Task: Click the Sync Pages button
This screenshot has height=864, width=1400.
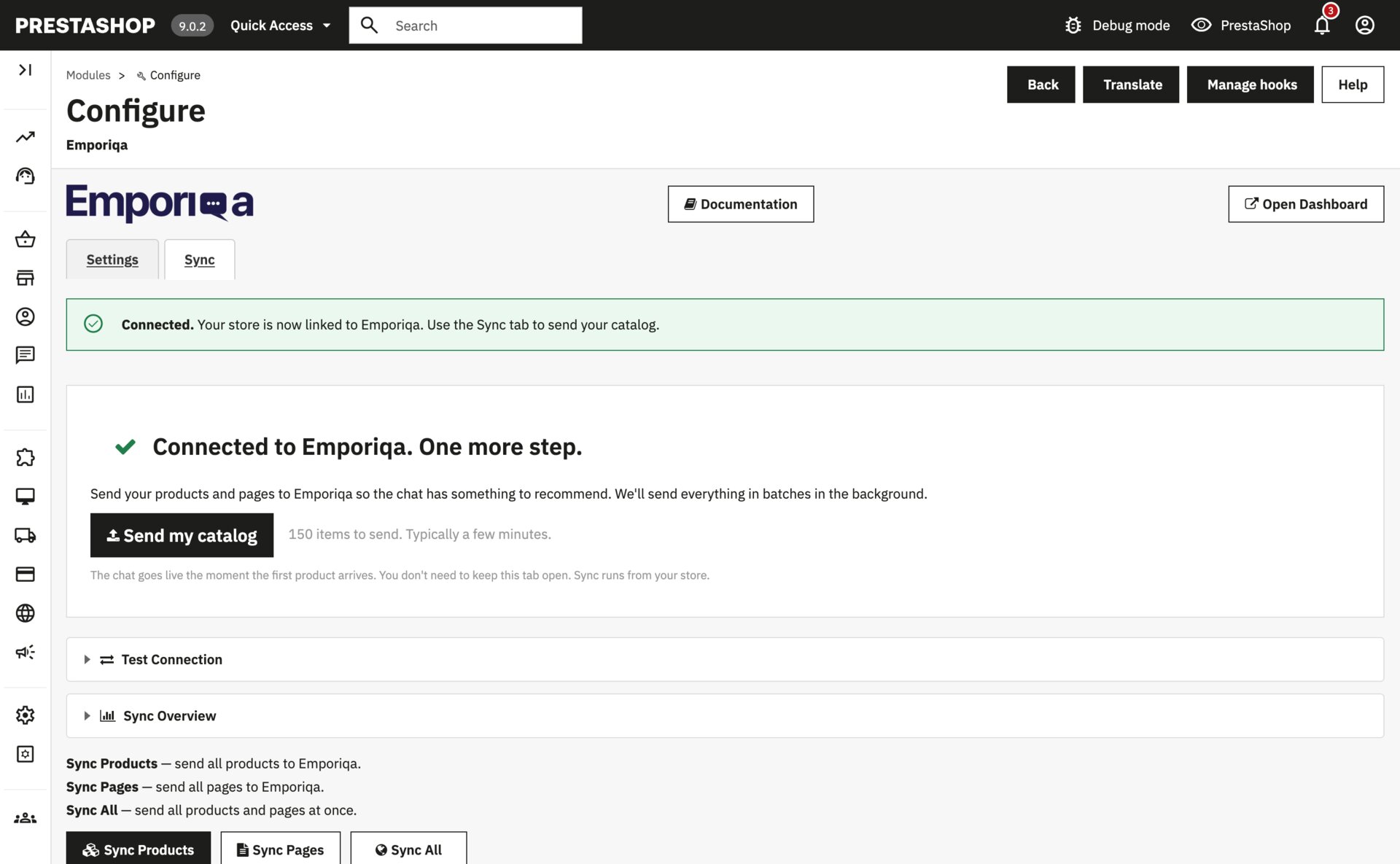Action: point(281,849)
